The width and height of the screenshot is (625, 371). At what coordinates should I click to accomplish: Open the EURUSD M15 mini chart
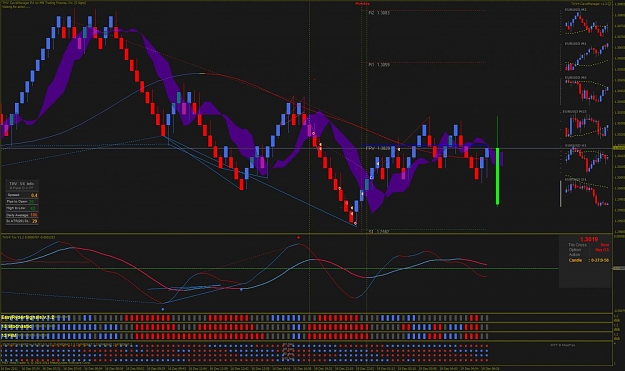[585, 125]
